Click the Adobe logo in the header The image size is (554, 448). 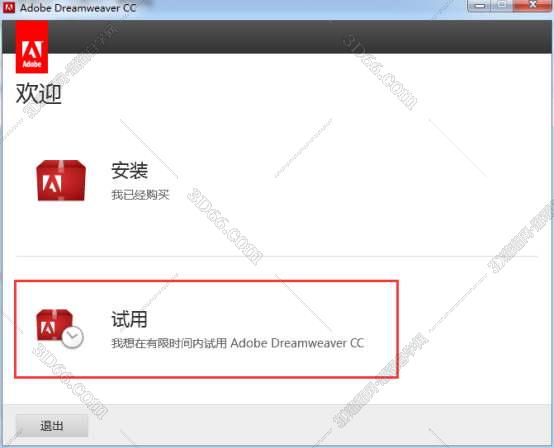coord(32,47)
